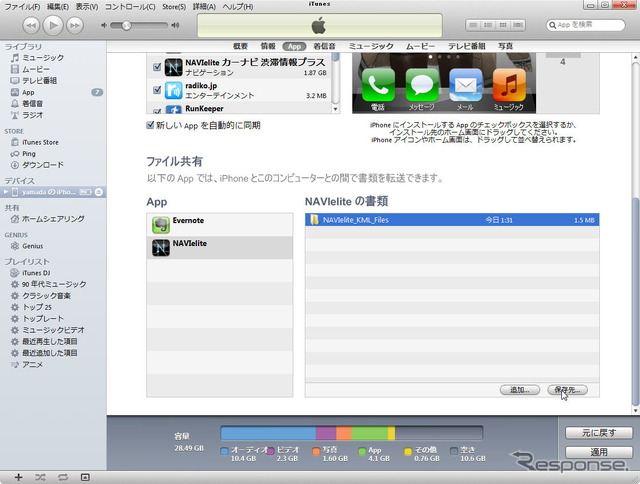Adjust the volume slider knob

(127, 26)
